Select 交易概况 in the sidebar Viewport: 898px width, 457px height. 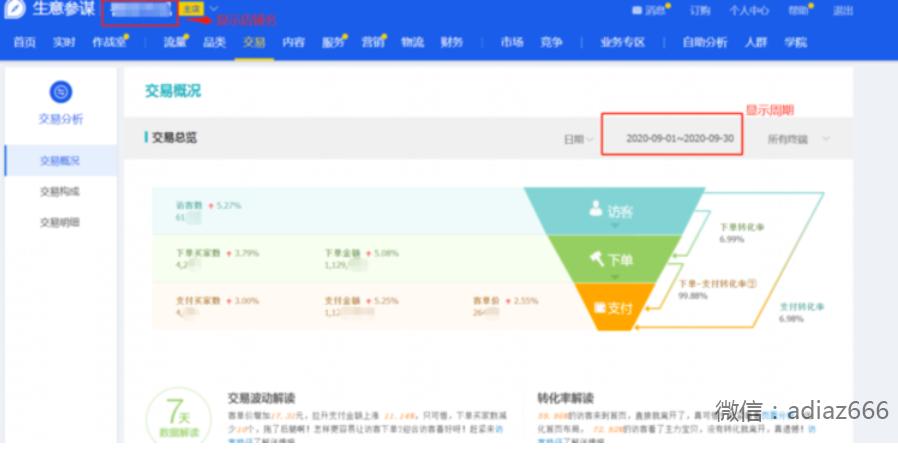point(60,161)
